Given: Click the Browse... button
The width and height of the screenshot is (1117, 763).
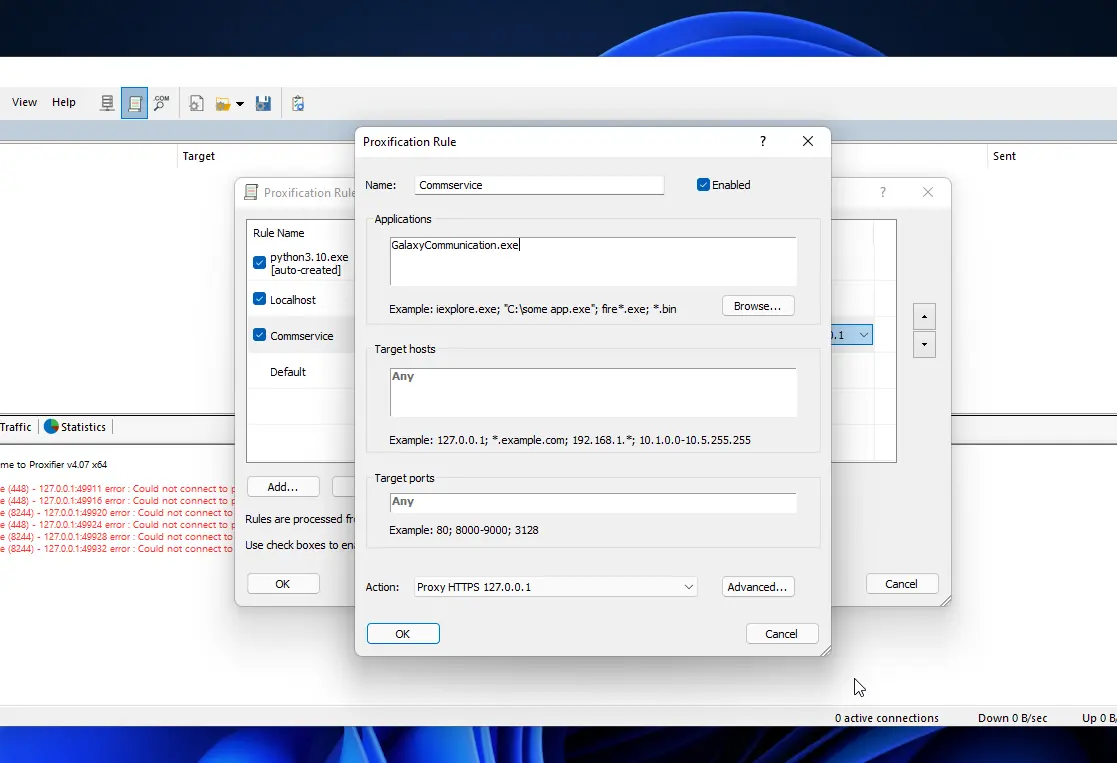Looking at the screenshot, I should pos(758,306).
